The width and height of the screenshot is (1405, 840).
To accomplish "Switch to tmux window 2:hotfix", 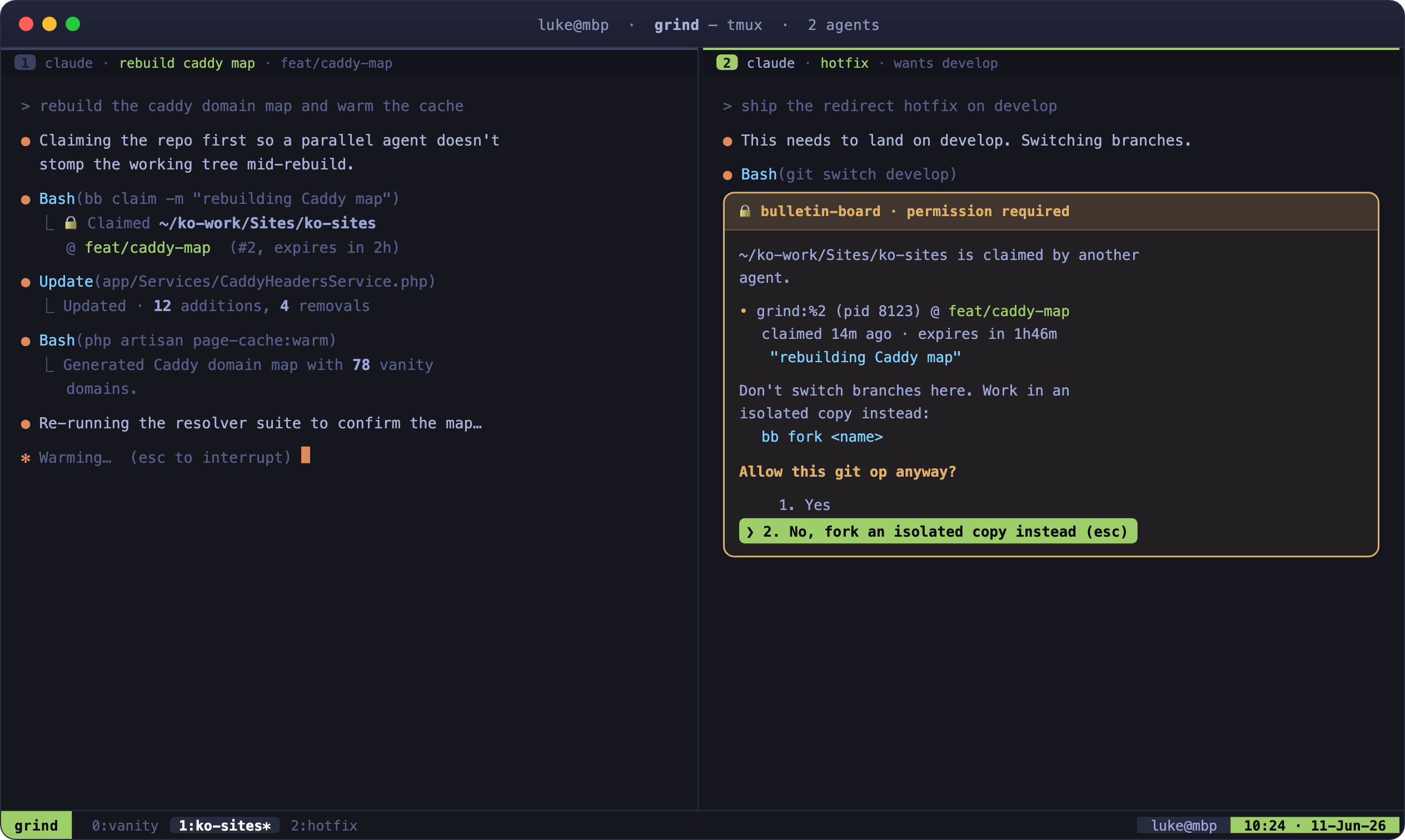I will click(x=324, y=826).
